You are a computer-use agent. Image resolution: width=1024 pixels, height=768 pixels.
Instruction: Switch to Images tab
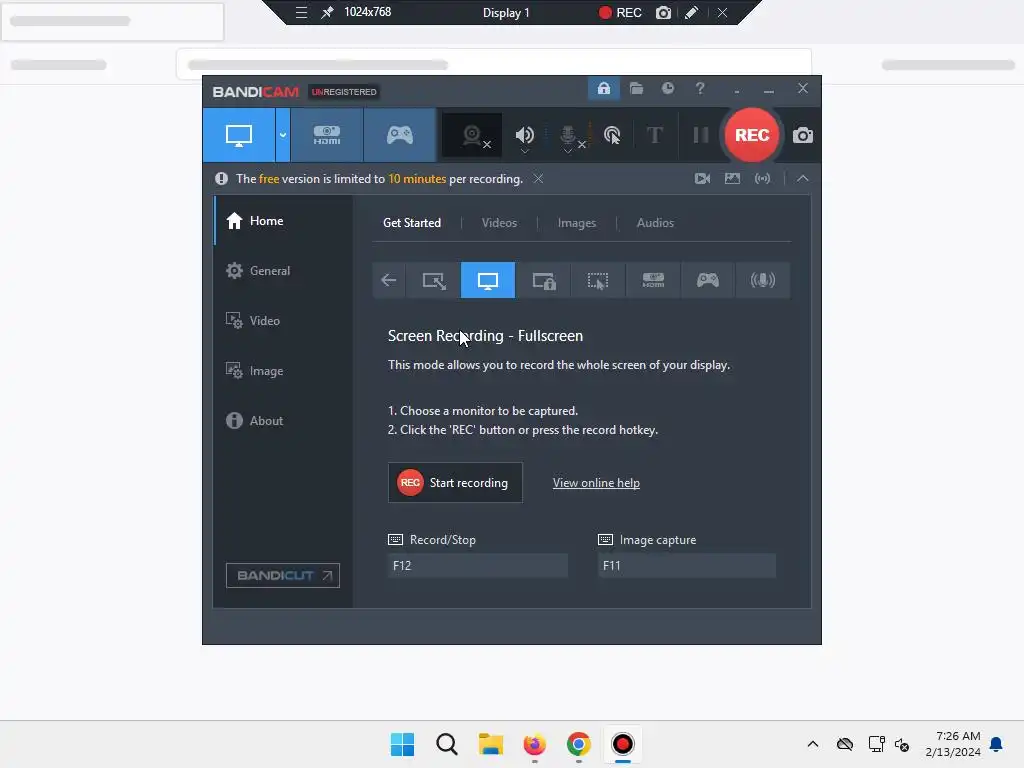pyautogui.click(x=577, y=223)
